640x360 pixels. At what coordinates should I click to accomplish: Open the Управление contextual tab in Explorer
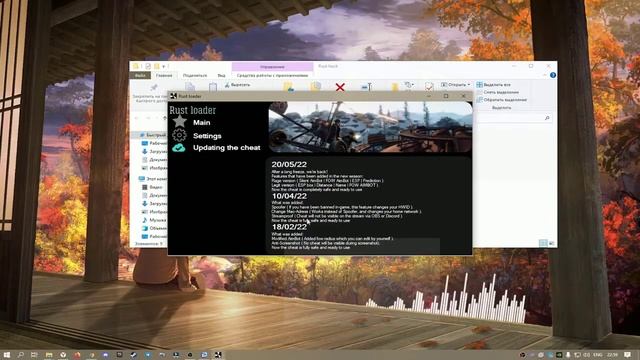(x=272, y=67)
